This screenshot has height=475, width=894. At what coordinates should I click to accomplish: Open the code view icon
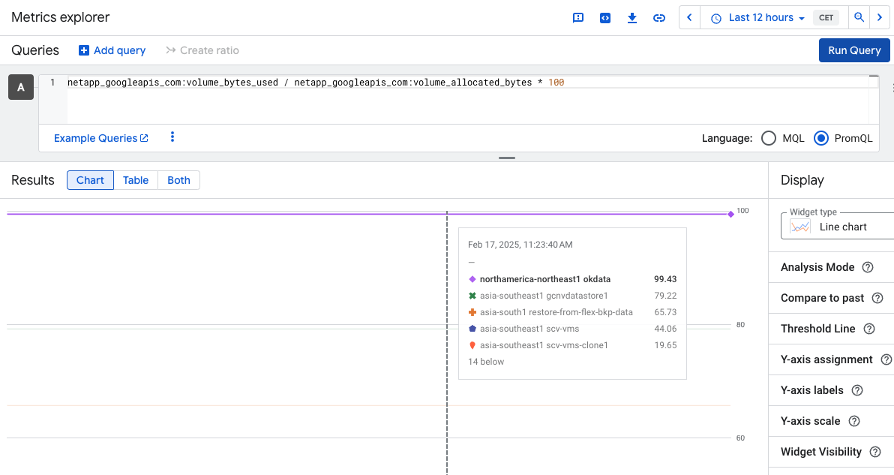click(x=605, y=18)
